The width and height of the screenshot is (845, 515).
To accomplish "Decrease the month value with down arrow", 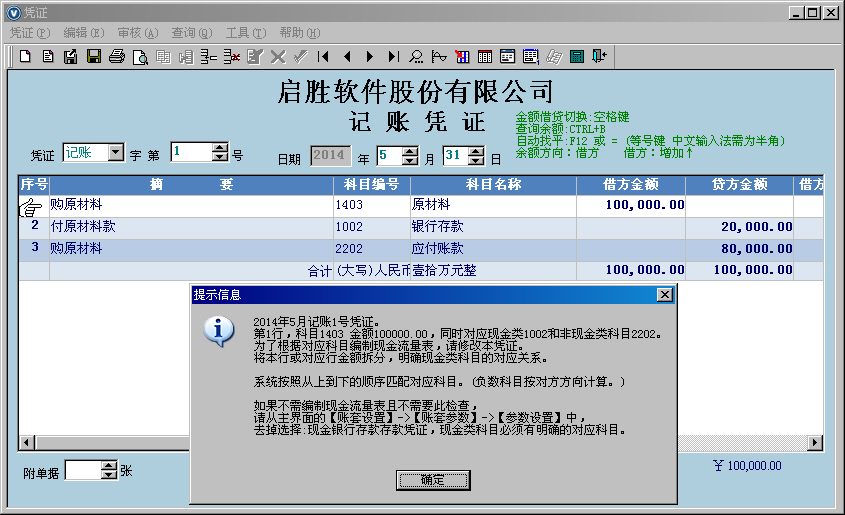I will click(x=410, y=161).
